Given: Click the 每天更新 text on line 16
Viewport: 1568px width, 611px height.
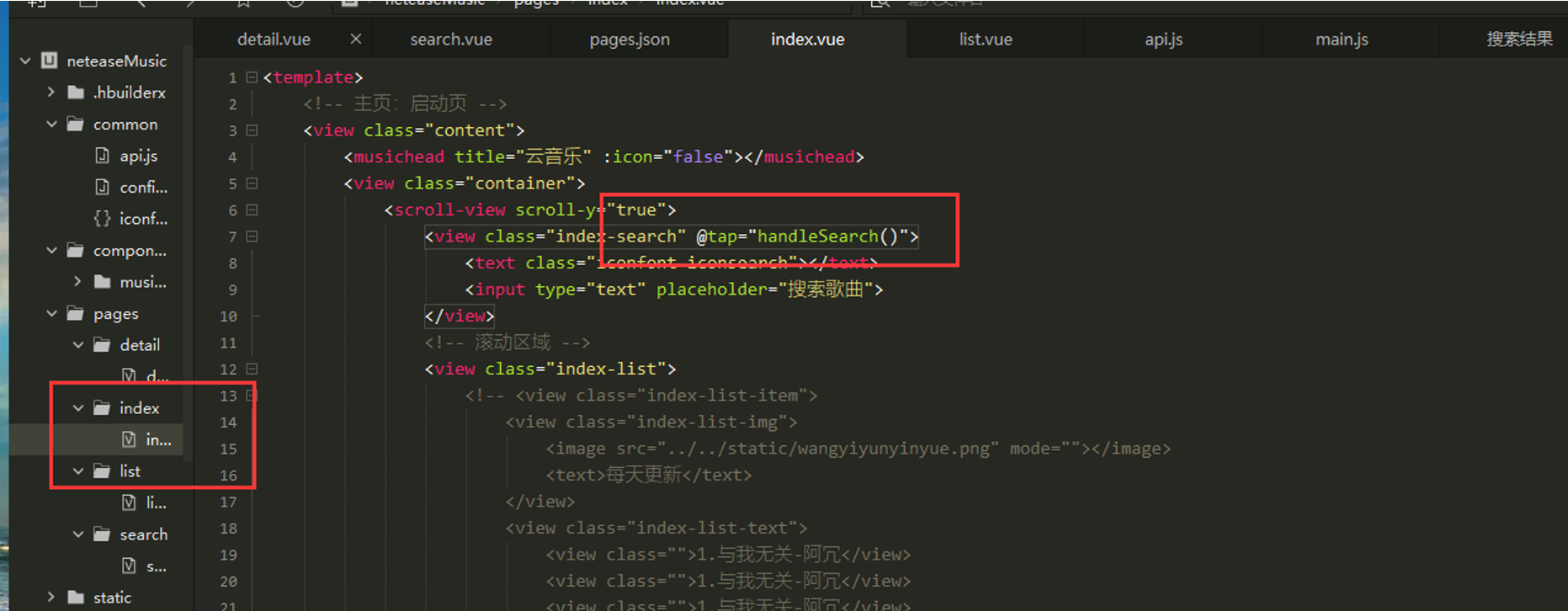Looking at the screenshot, I should (643, 475).
